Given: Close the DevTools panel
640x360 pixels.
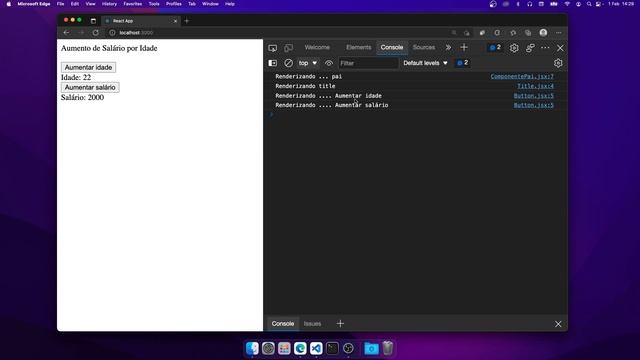Looking at the screenshot, I should (560, 48).
